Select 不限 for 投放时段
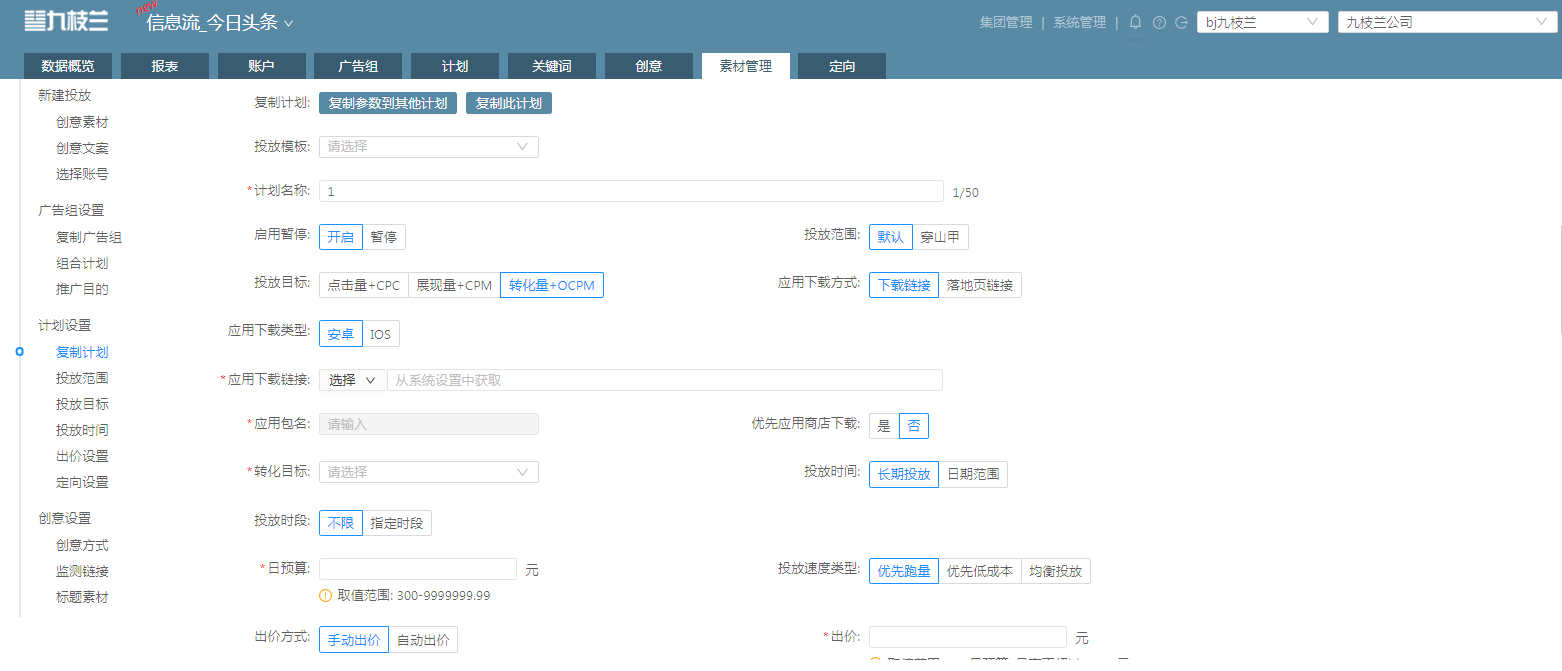 pos(341,523)
